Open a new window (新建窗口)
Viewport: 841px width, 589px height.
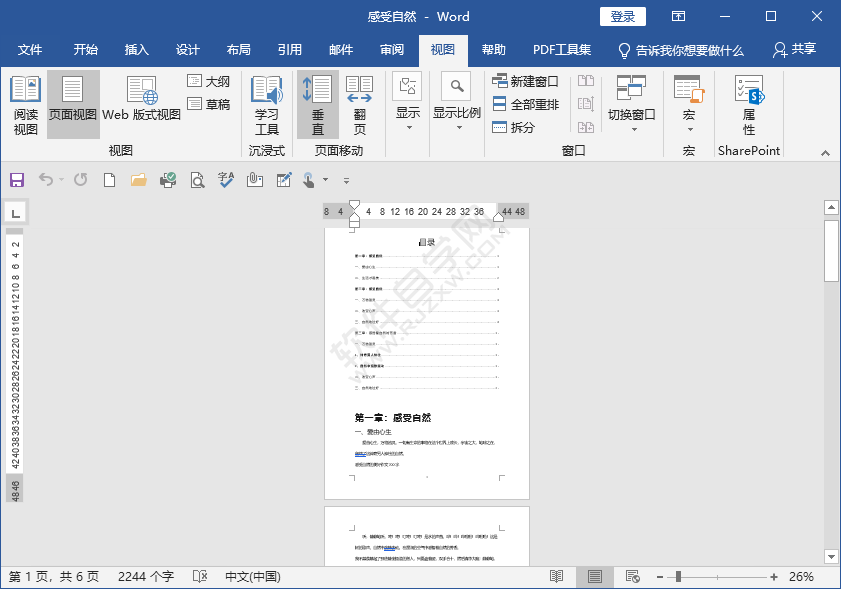pyautogui.click(x=526, y=82)
